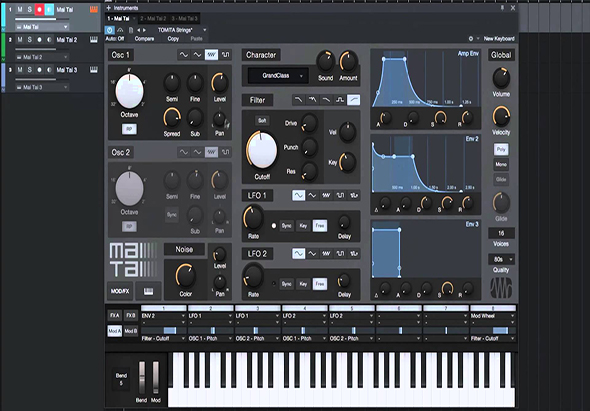Select sine waveform for Osc 1
The image size is (590, 411).
[x=184, y=55]
